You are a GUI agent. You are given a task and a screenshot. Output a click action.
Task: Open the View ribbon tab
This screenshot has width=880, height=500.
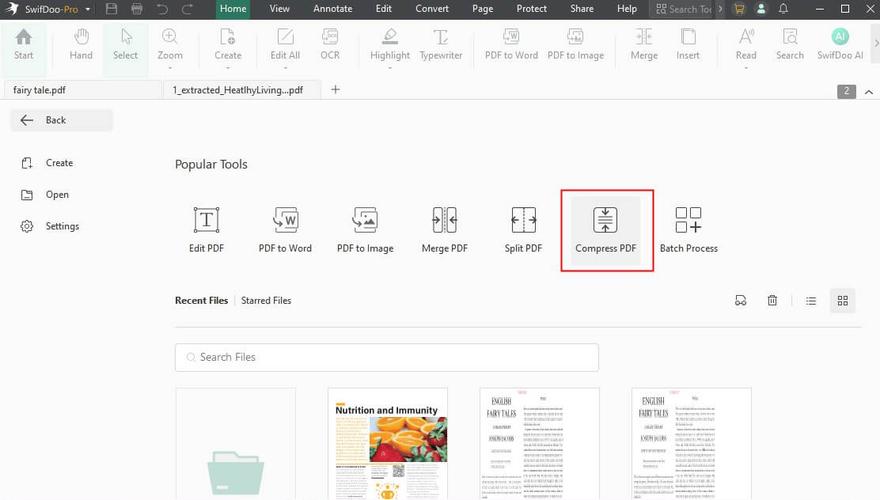[x=279, y=9]
